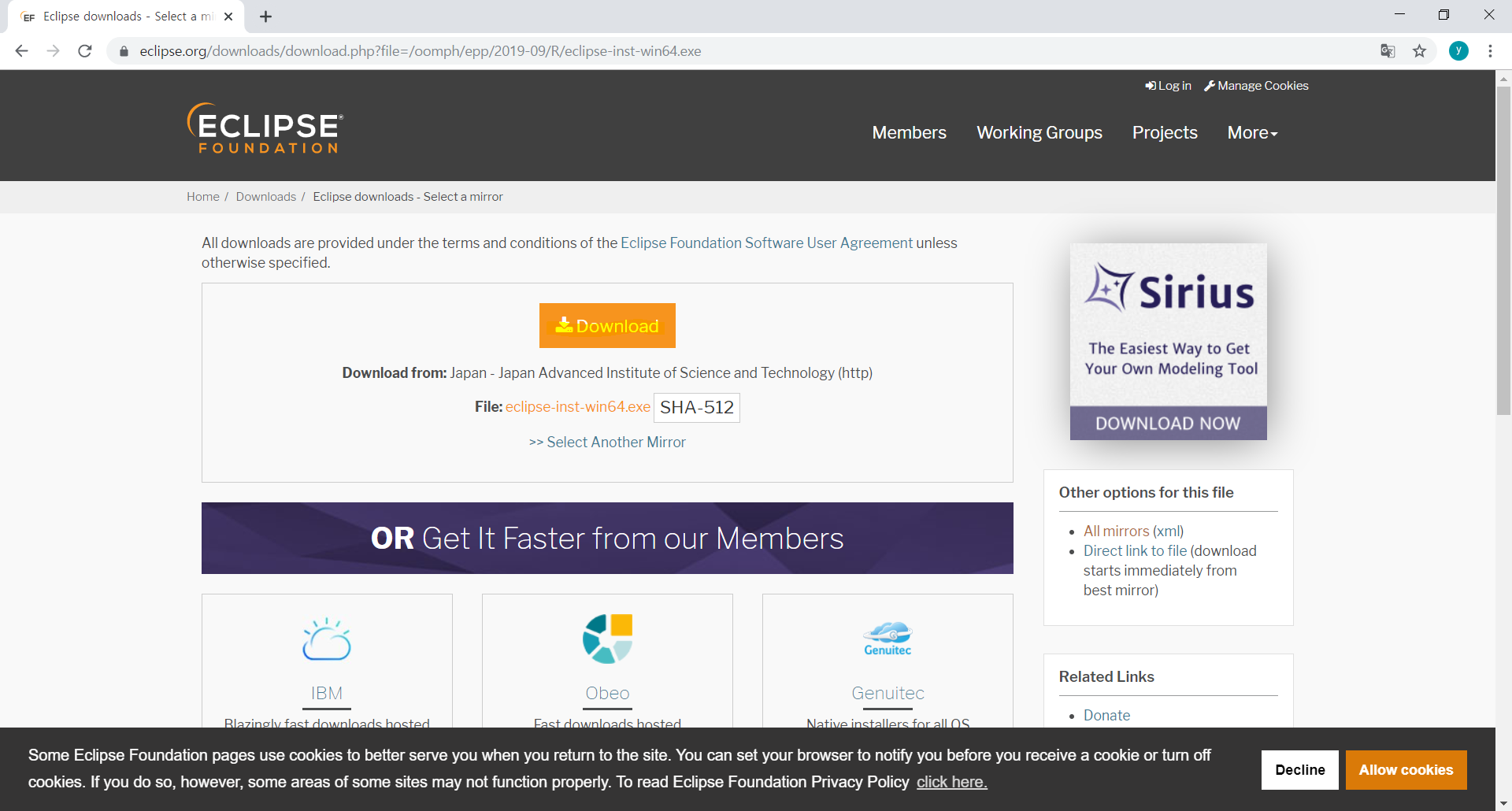Click the scrollbar down arrow
The image size is (1512, 811).
(1503, 803)
